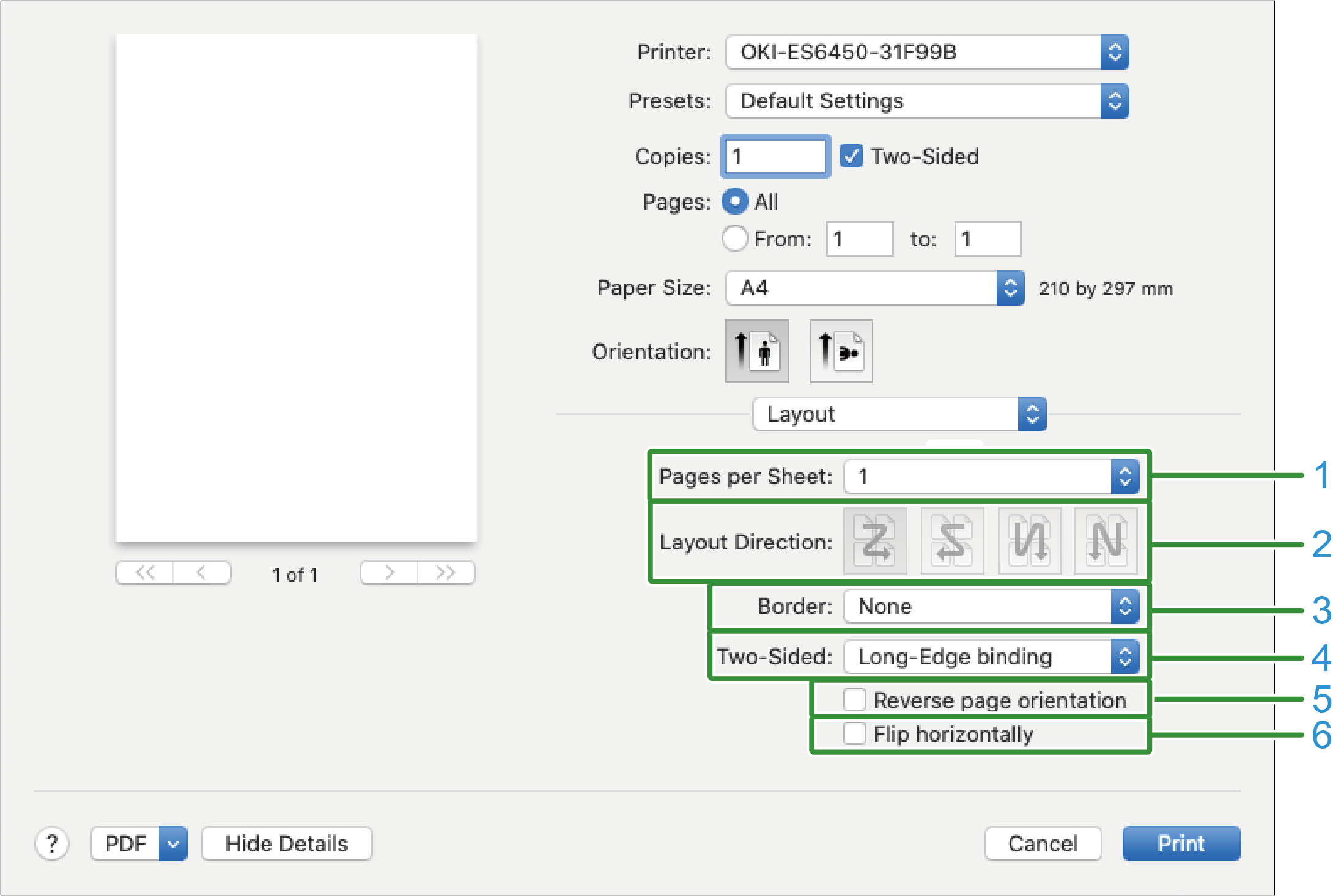Viewport: 1333px width, 896px height.
Task: Jump to the first preview page
Action: click(x=145, y=573)
